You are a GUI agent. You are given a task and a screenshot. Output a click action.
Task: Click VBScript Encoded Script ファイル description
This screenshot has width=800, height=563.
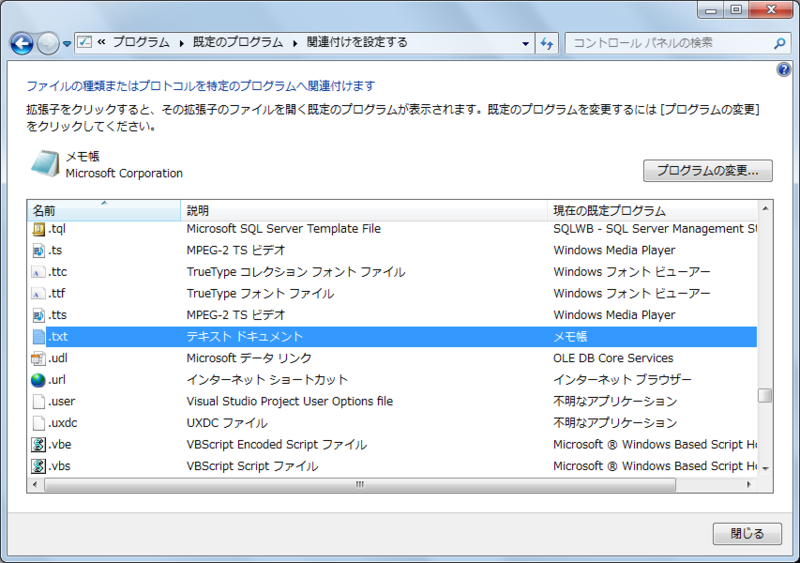tap(277, 445)
